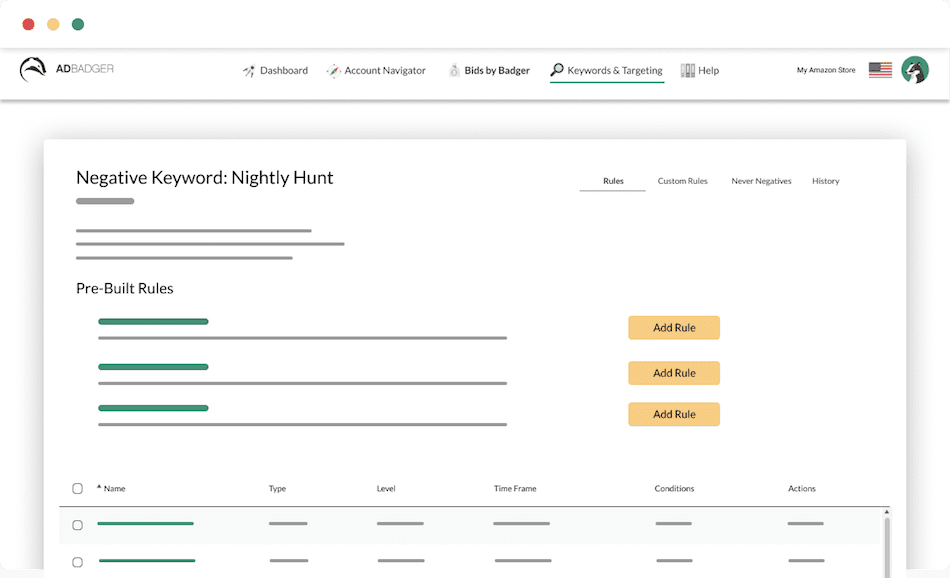
Task: Sort rules by the Name column arrow
Action: pyautogui.click(x=99, y=487)
